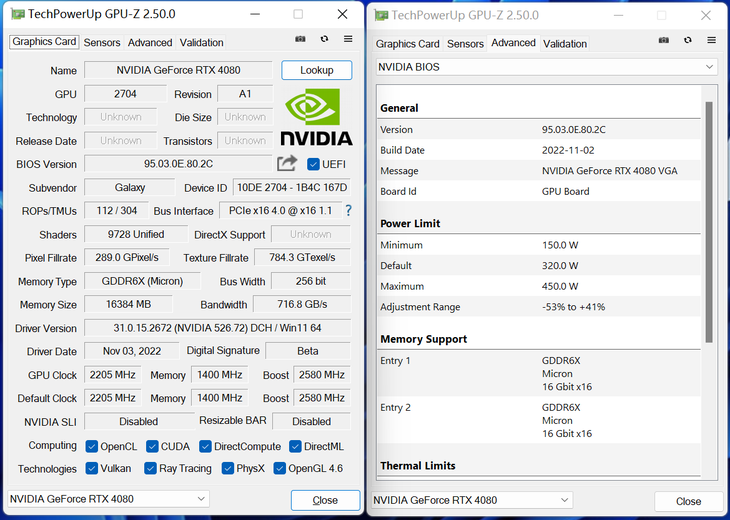Screen dimensions: 730x520
Task: Click the NVIDIA logo image
Action: [316, 117]
